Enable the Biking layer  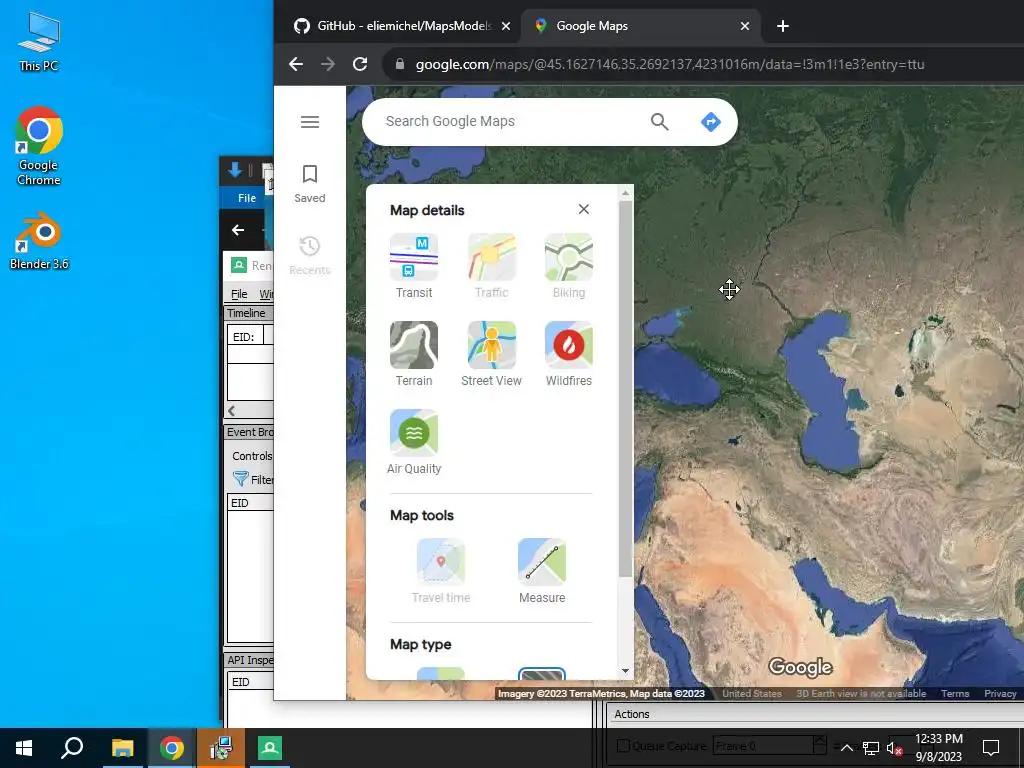pos(569,266)
